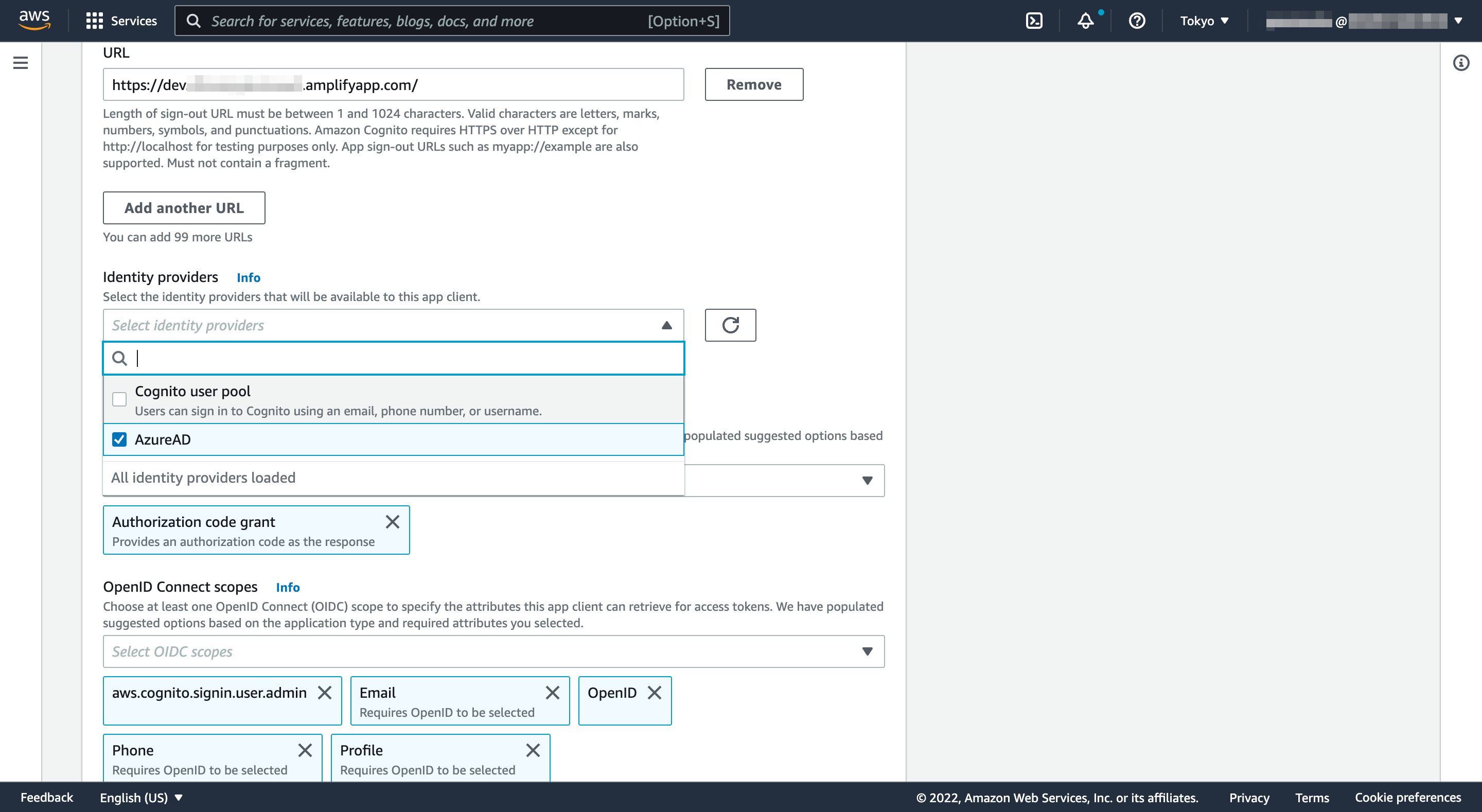Viewport: 1482px width, 812px height.
Task: Check the Cognito user pool option
Action: pos(119,399)
